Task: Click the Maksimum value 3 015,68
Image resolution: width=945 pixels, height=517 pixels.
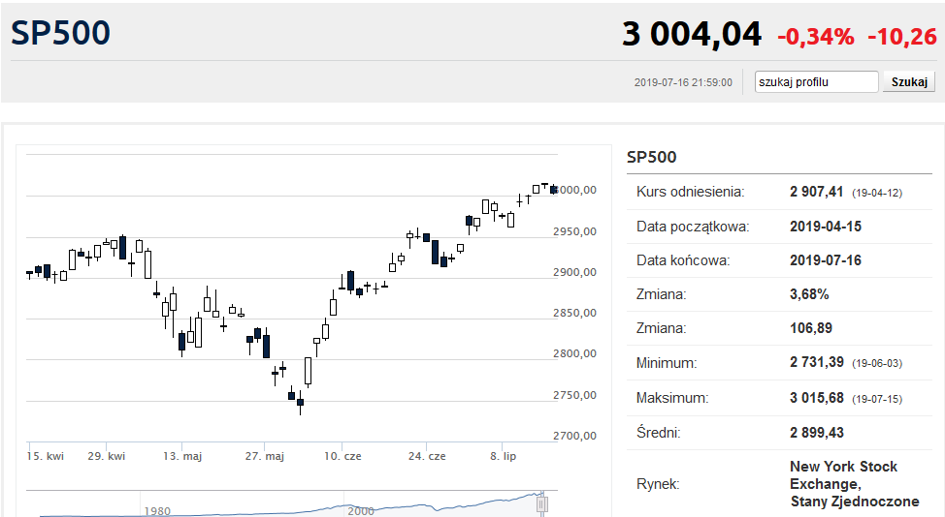Action: point(817,398)
